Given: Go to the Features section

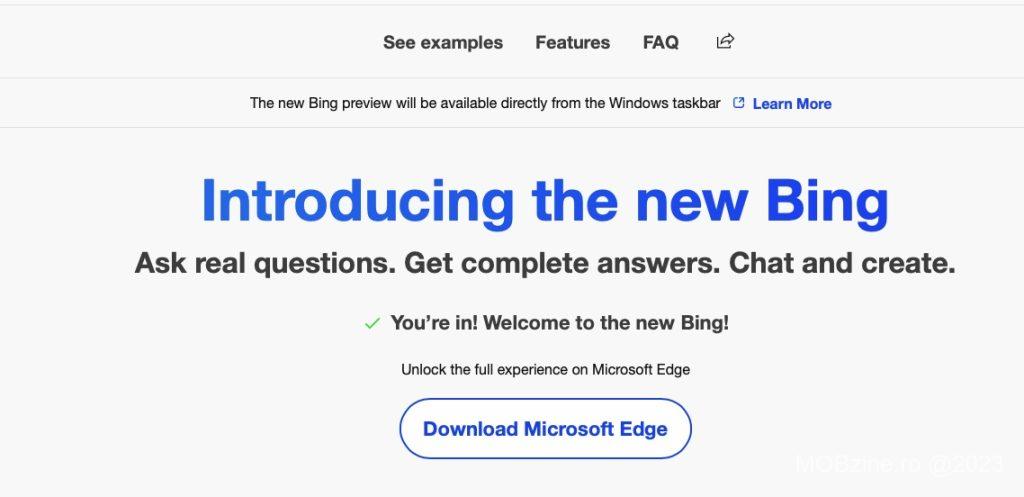Looking at the screenshot, I should pyautogui.click(x=572, y=42).
